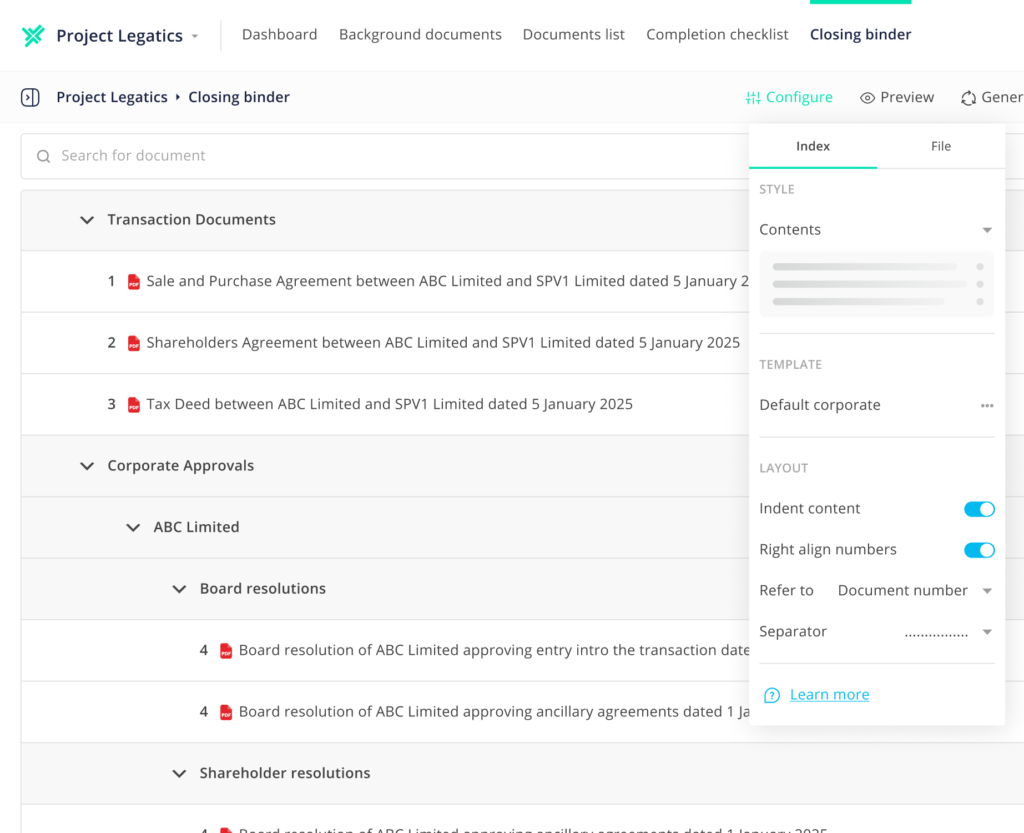
Task: Open the Documents list tab
Action: (573, 35)
